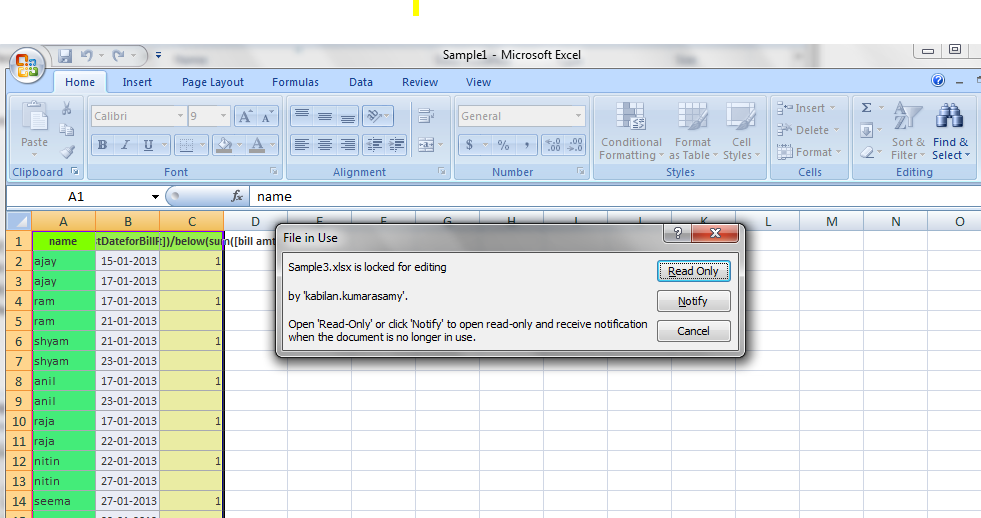Open Find & Select binoculars menu
Screen dimensions: 981x518
[950, 131]
